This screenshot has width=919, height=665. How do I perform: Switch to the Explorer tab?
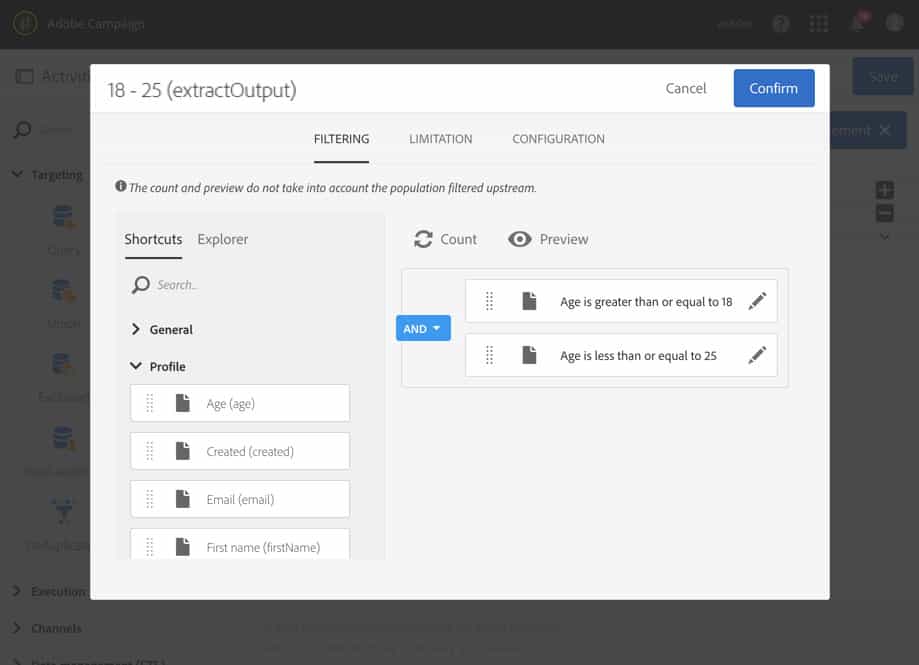point(223,240)
